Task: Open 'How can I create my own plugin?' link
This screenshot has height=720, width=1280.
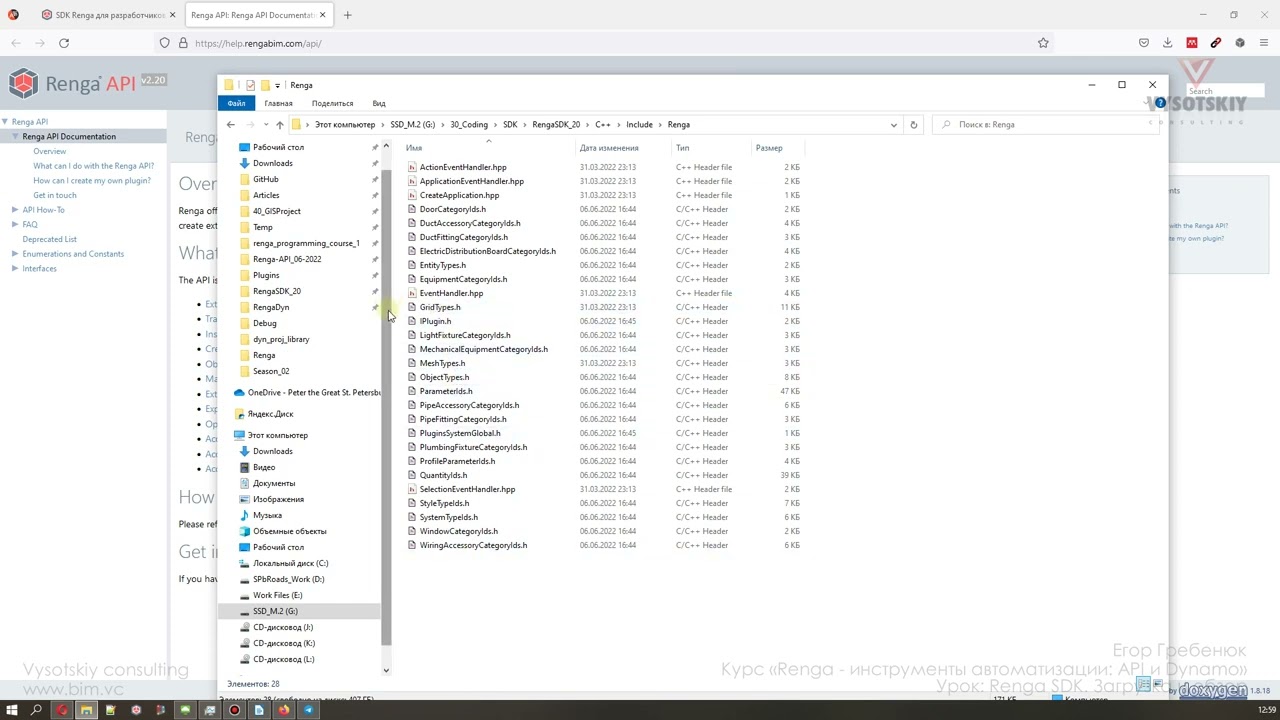Action: pyautogui.click(x=92, y=181)
